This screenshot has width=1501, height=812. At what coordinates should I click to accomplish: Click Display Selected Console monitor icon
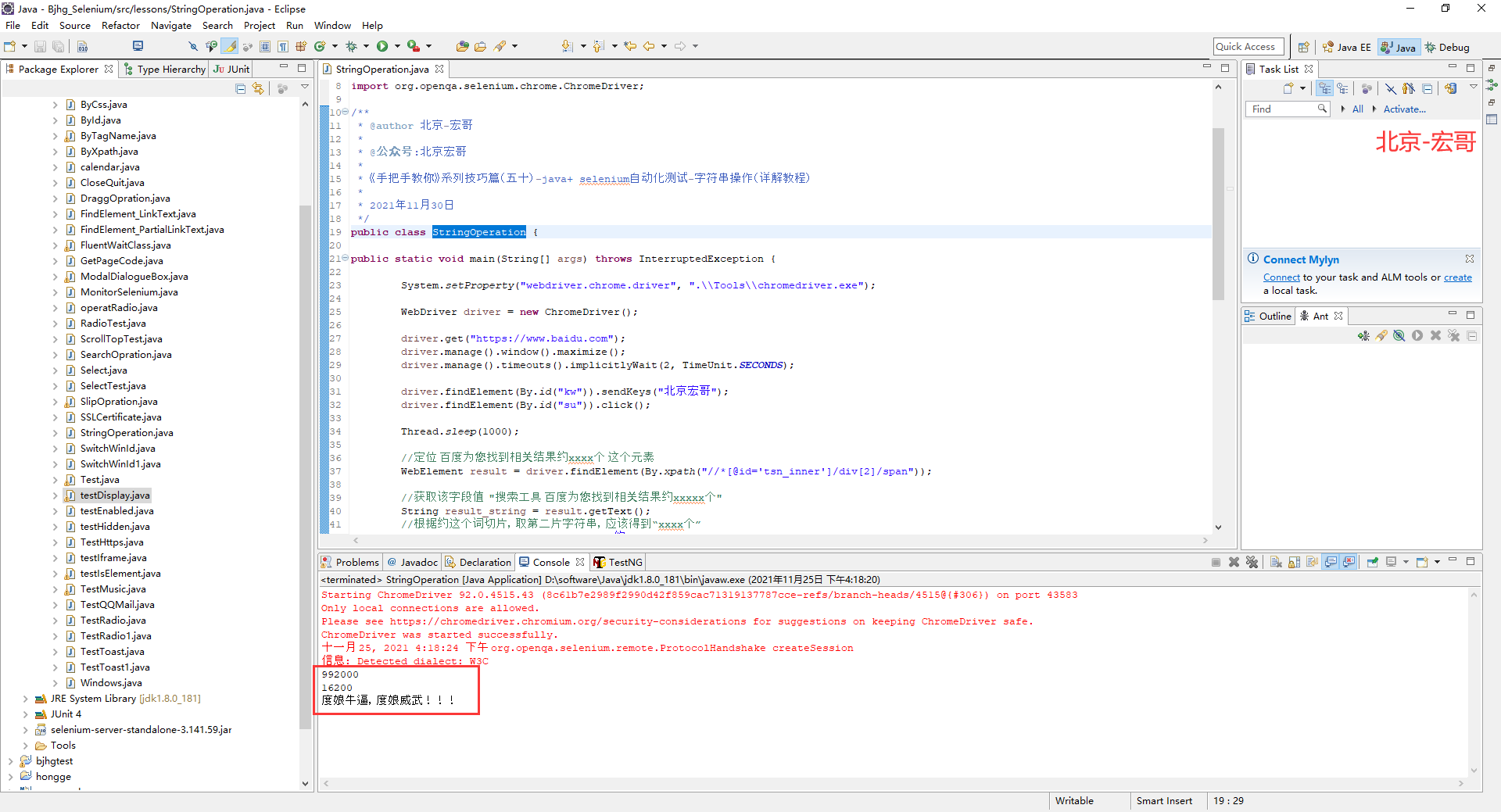[1392, 562]
